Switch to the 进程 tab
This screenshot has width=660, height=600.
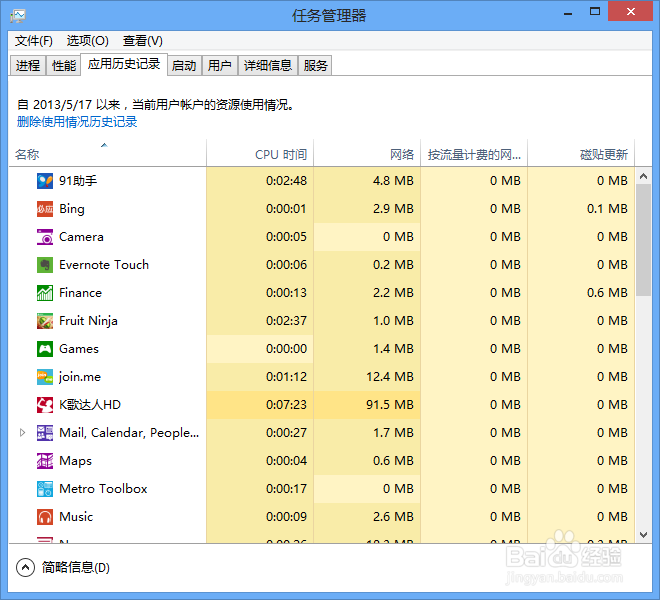click(x=28, y=65)
